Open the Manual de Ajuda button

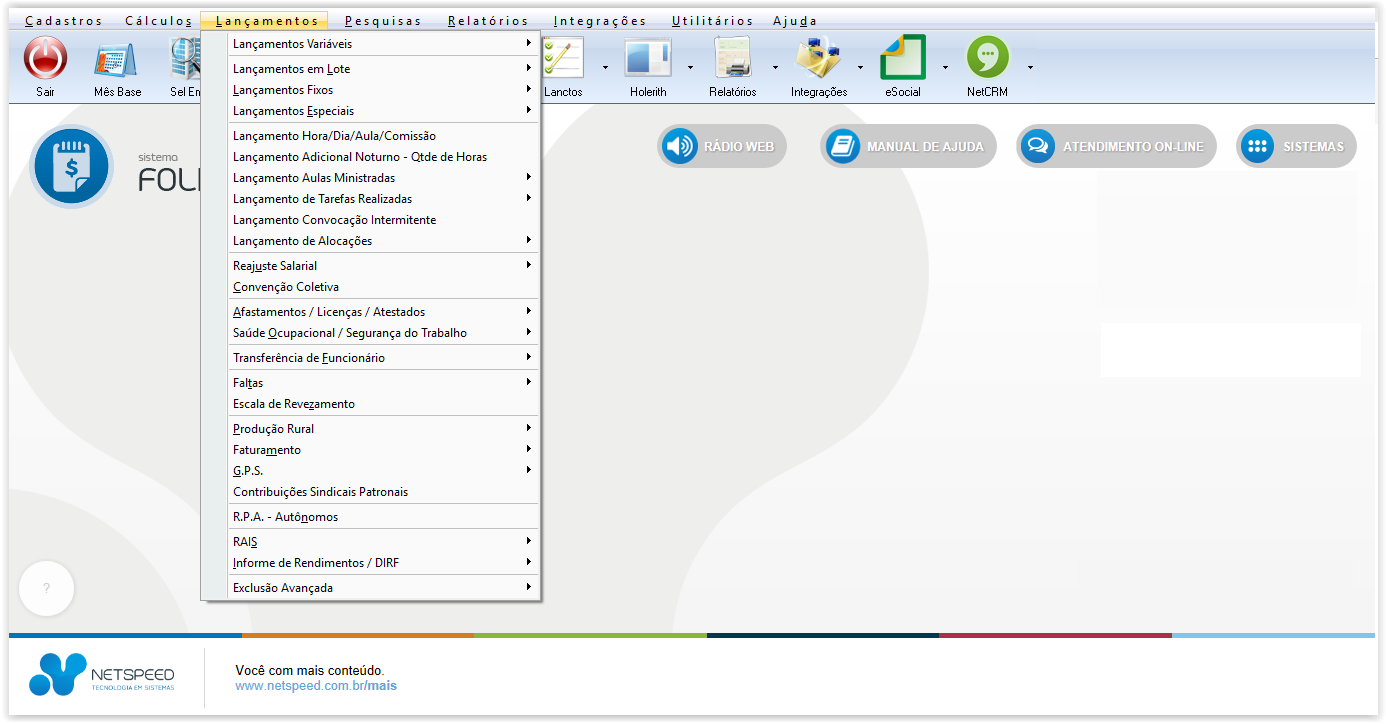pyautogui.click(x=909, y=146)
